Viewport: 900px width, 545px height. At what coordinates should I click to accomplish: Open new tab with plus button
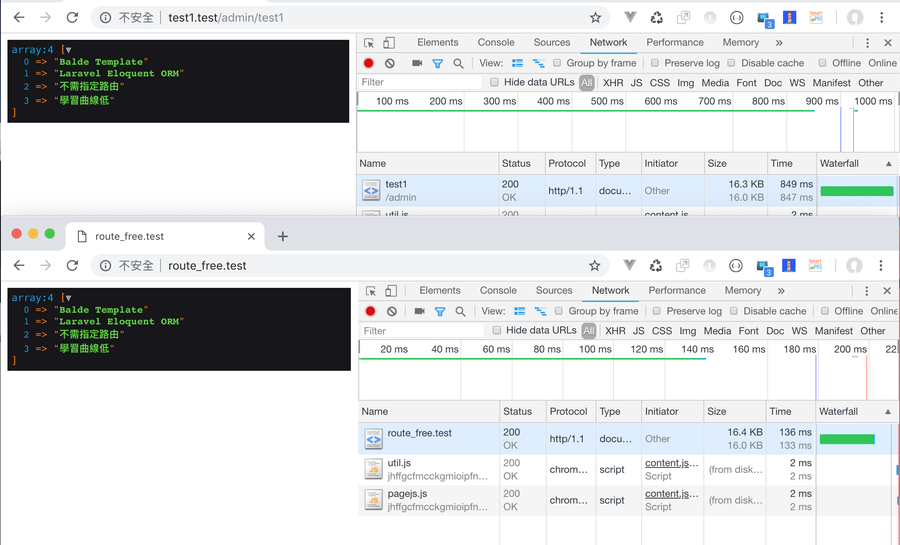tap(282, 236)
